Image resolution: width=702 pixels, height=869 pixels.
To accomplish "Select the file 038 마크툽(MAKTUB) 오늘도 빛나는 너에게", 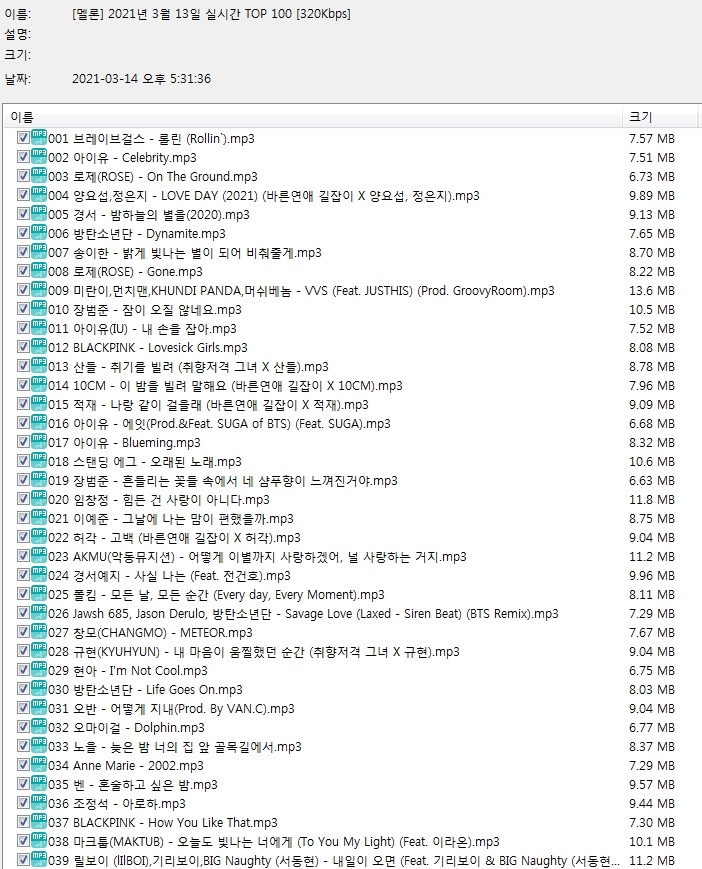I will click(x=274, y=841).
